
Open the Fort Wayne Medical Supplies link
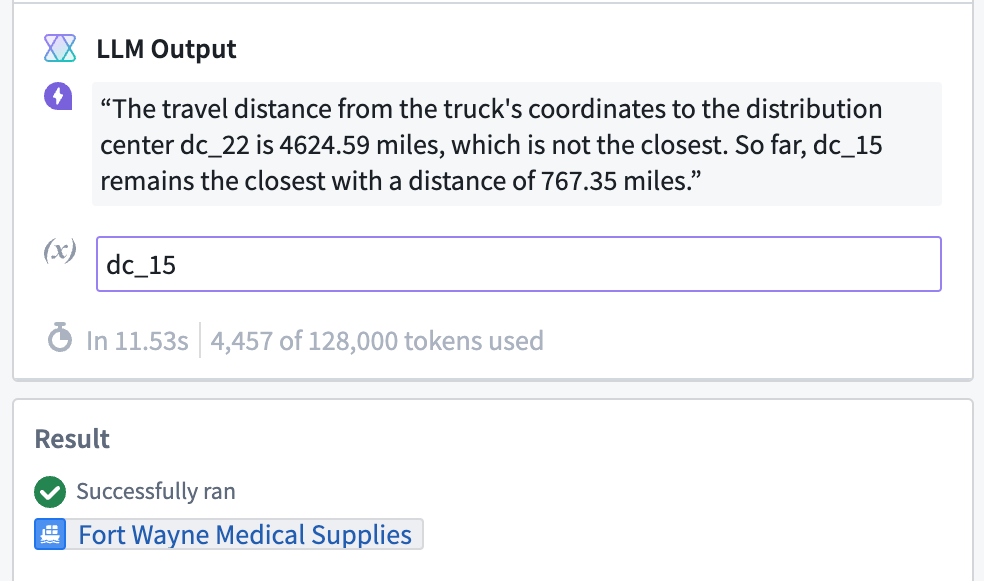click(245, 535)
